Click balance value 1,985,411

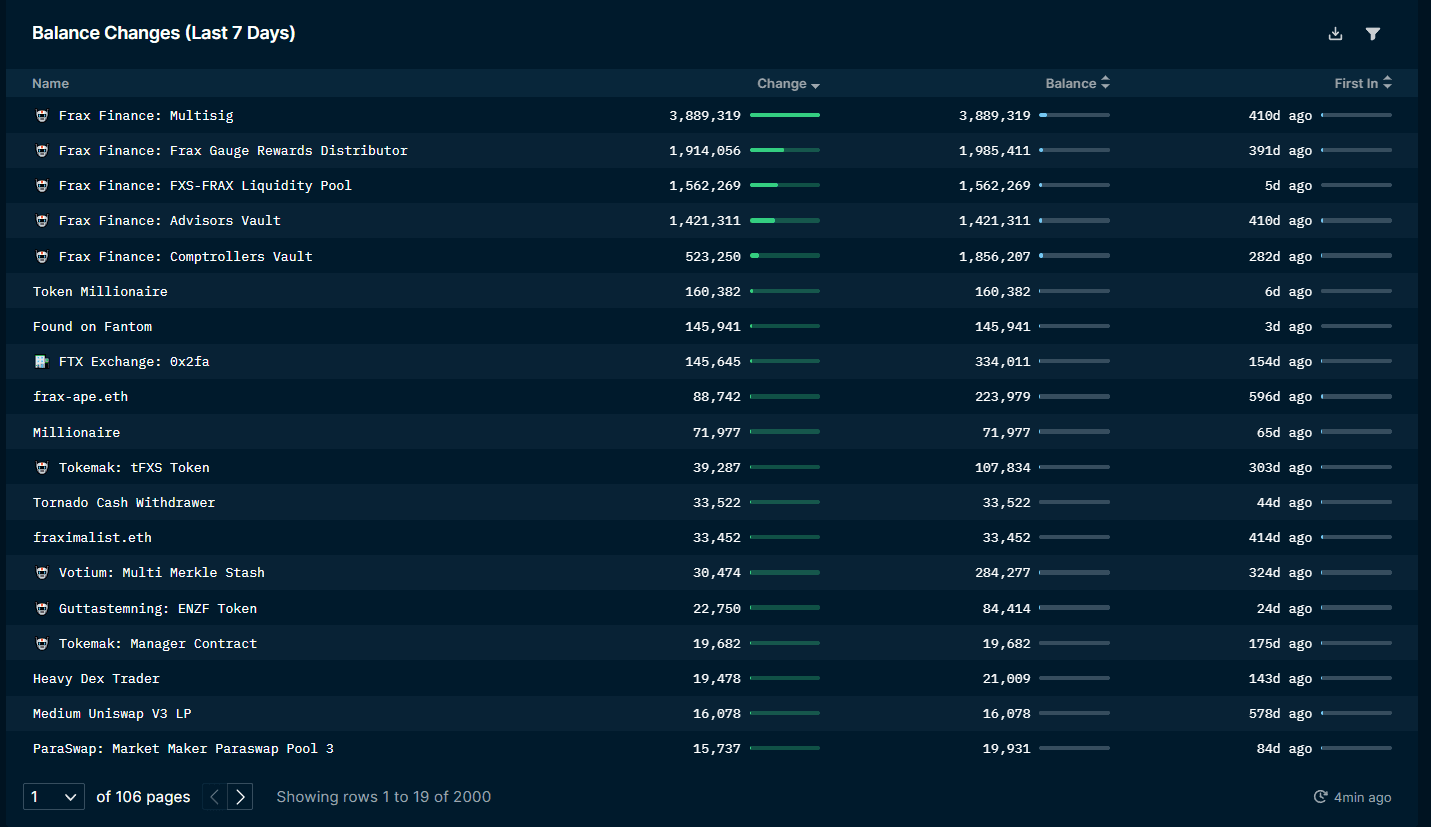tap(994, 151)
